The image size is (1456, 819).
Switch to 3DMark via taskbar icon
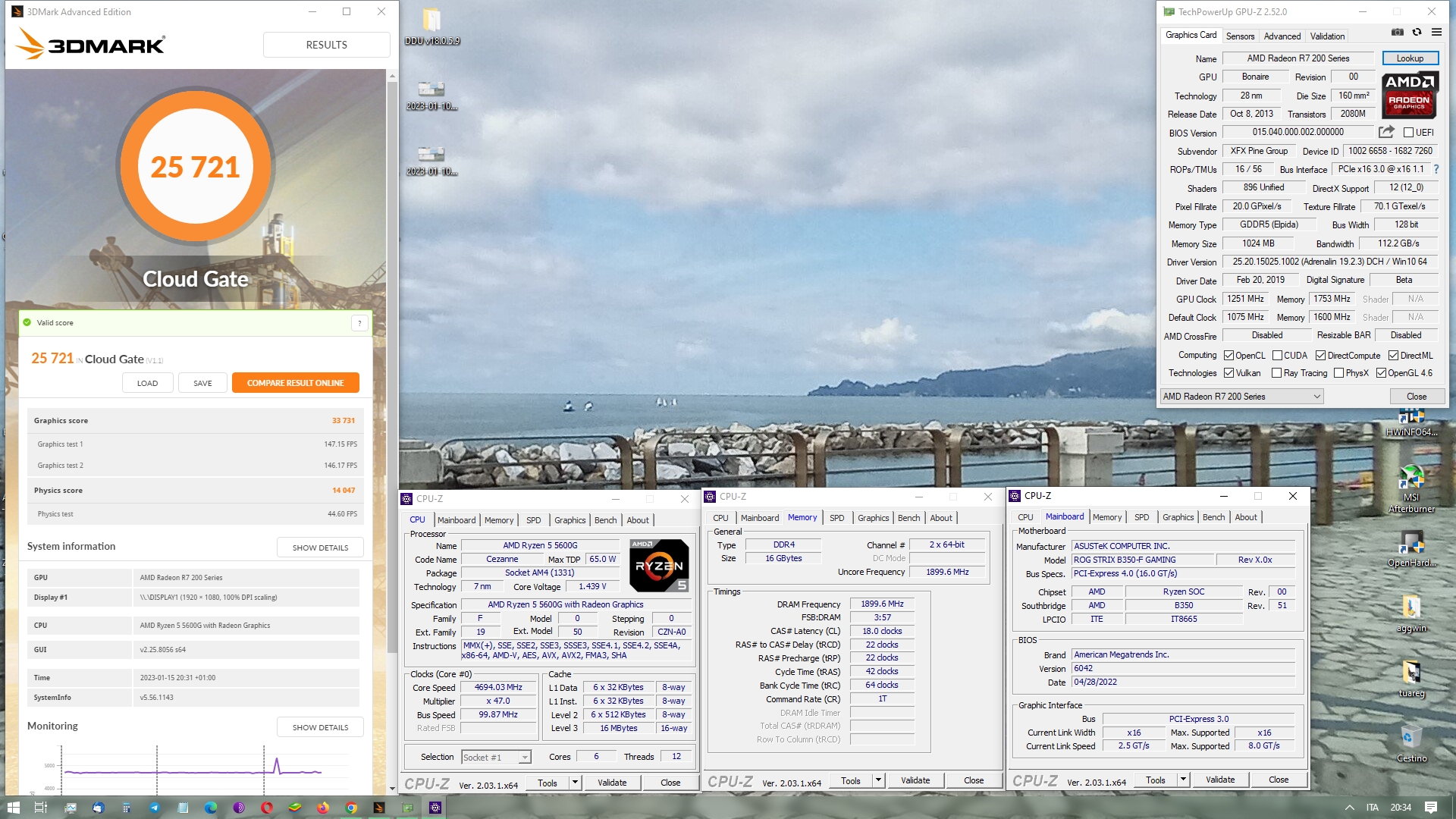point(379,808)
